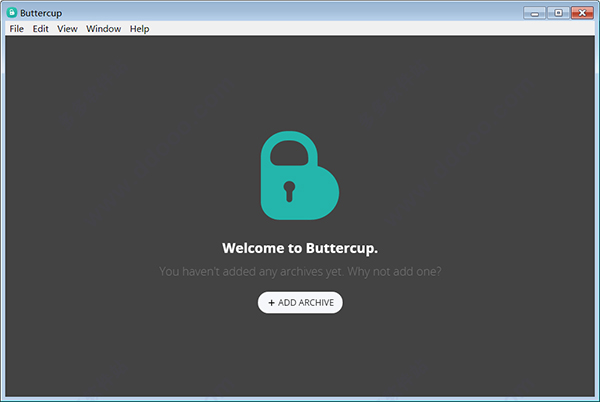Click the Buttercup title bar app icon
This screenshot has height=402, width=600.
[x=12, y=13]
